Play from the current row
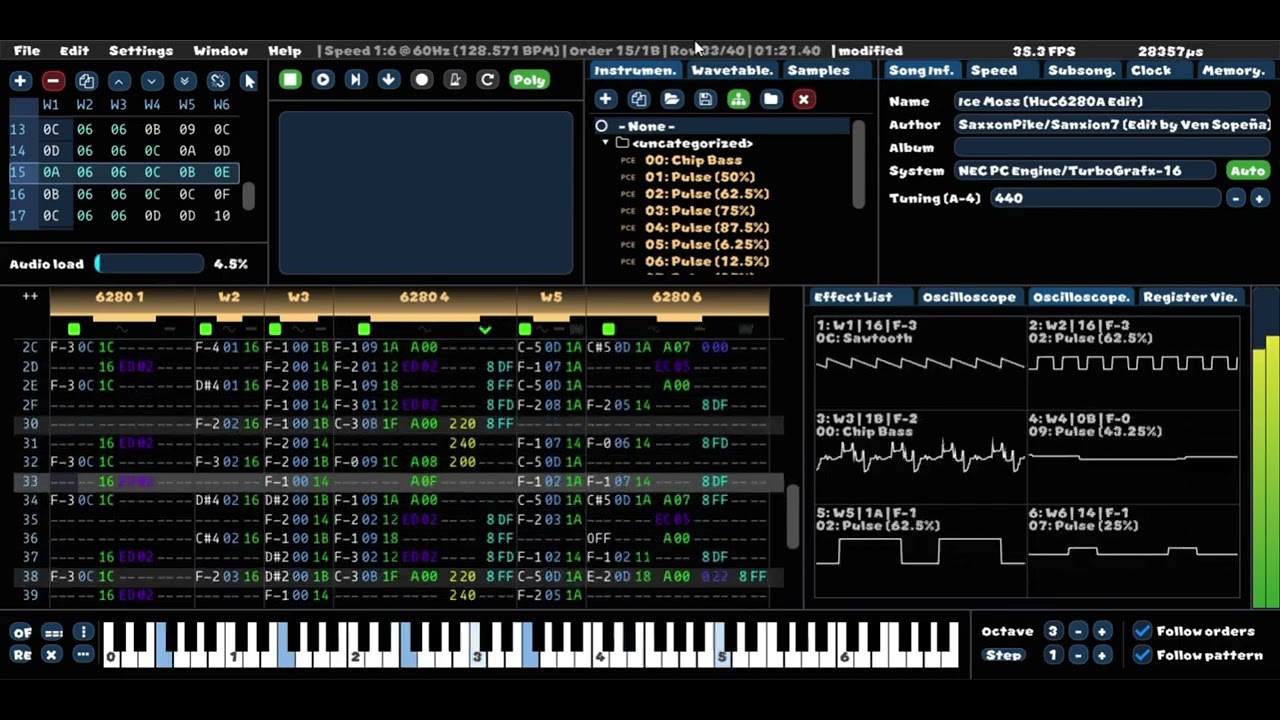This screenshot has height=720, width=1280. coord(356,79)
